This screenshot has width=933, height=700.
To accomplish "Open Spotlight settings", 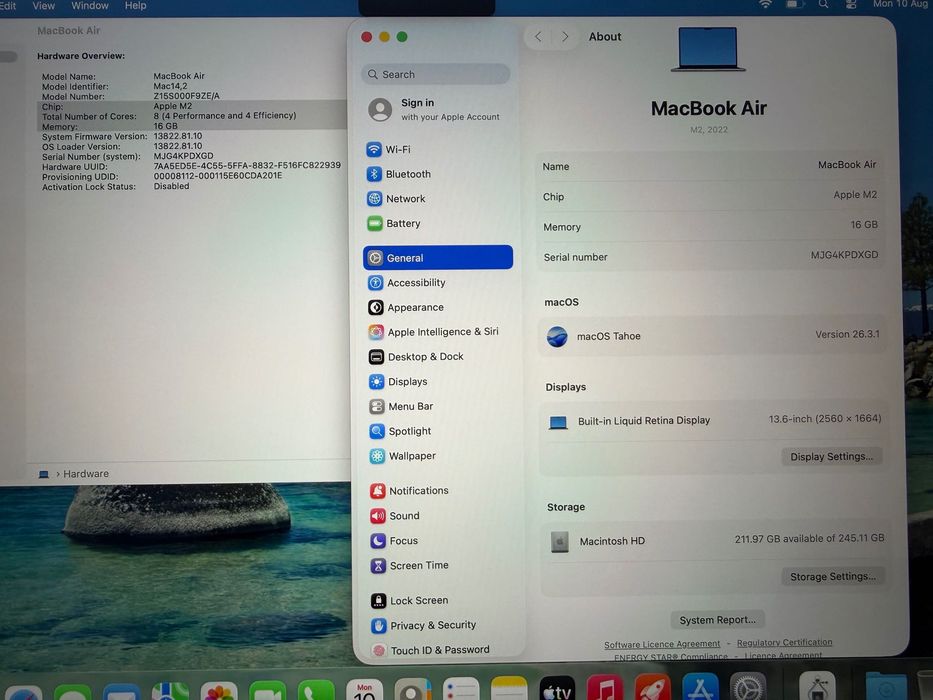I will pos(400,431).
